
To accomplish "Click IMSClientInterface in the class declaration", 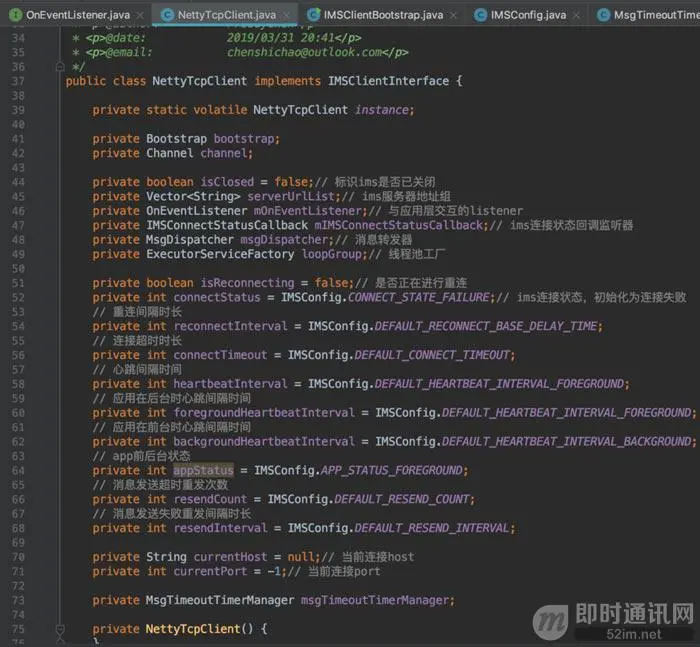I will [x=388, y=81].
